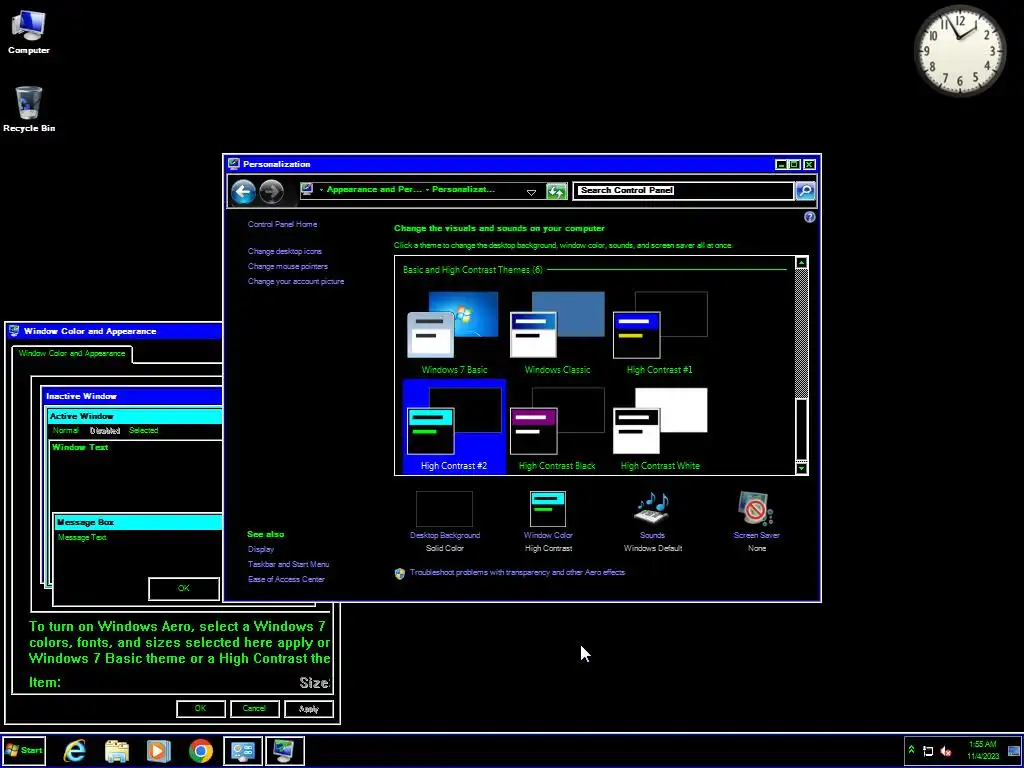Click the Back arrow in Personalization
This screenshot has height=768, width=1024.
click(x=243, y=191)
